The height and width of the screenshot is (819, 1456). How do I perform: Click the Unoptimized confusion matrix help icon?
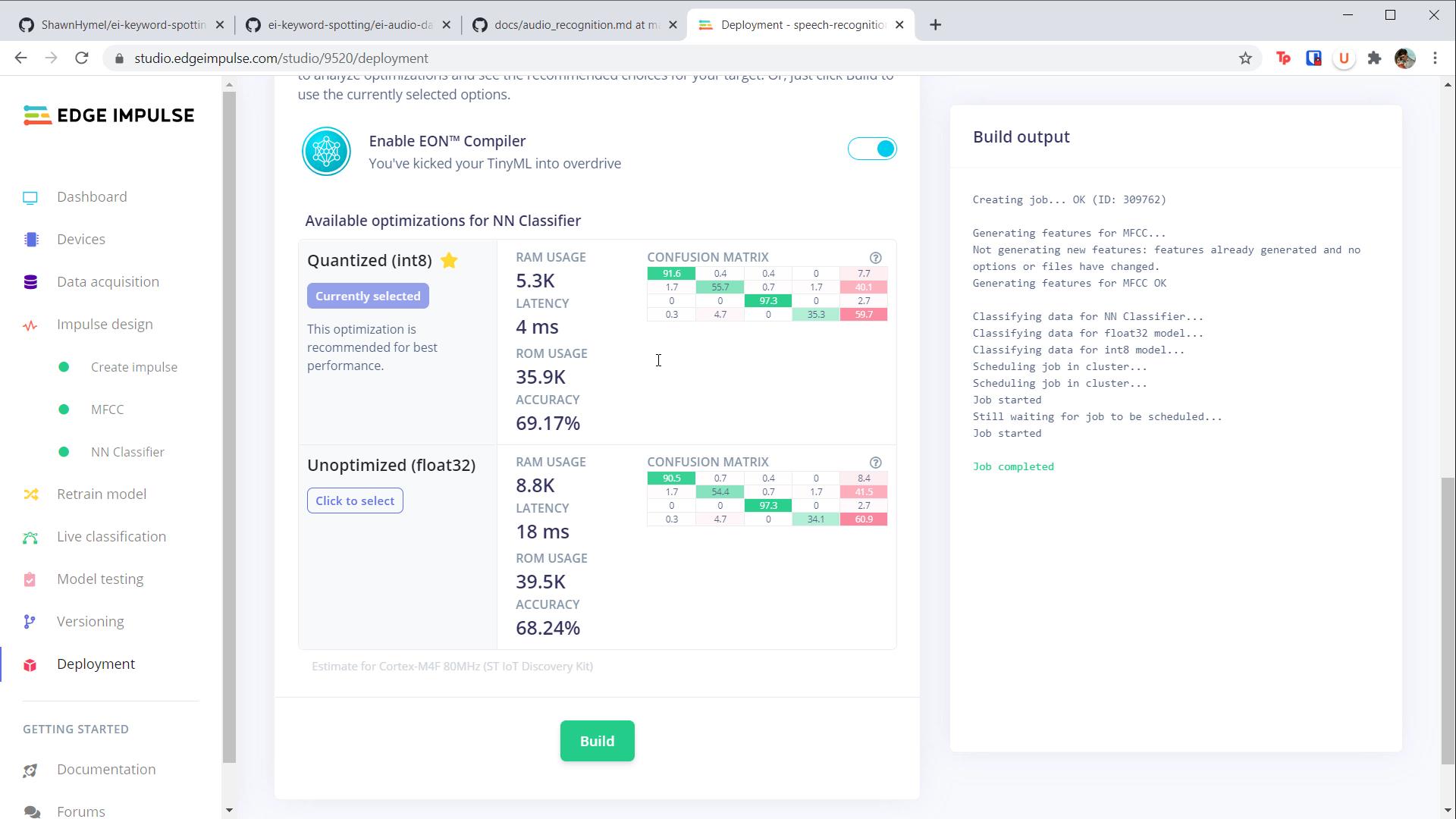click(x=875, y=463)
